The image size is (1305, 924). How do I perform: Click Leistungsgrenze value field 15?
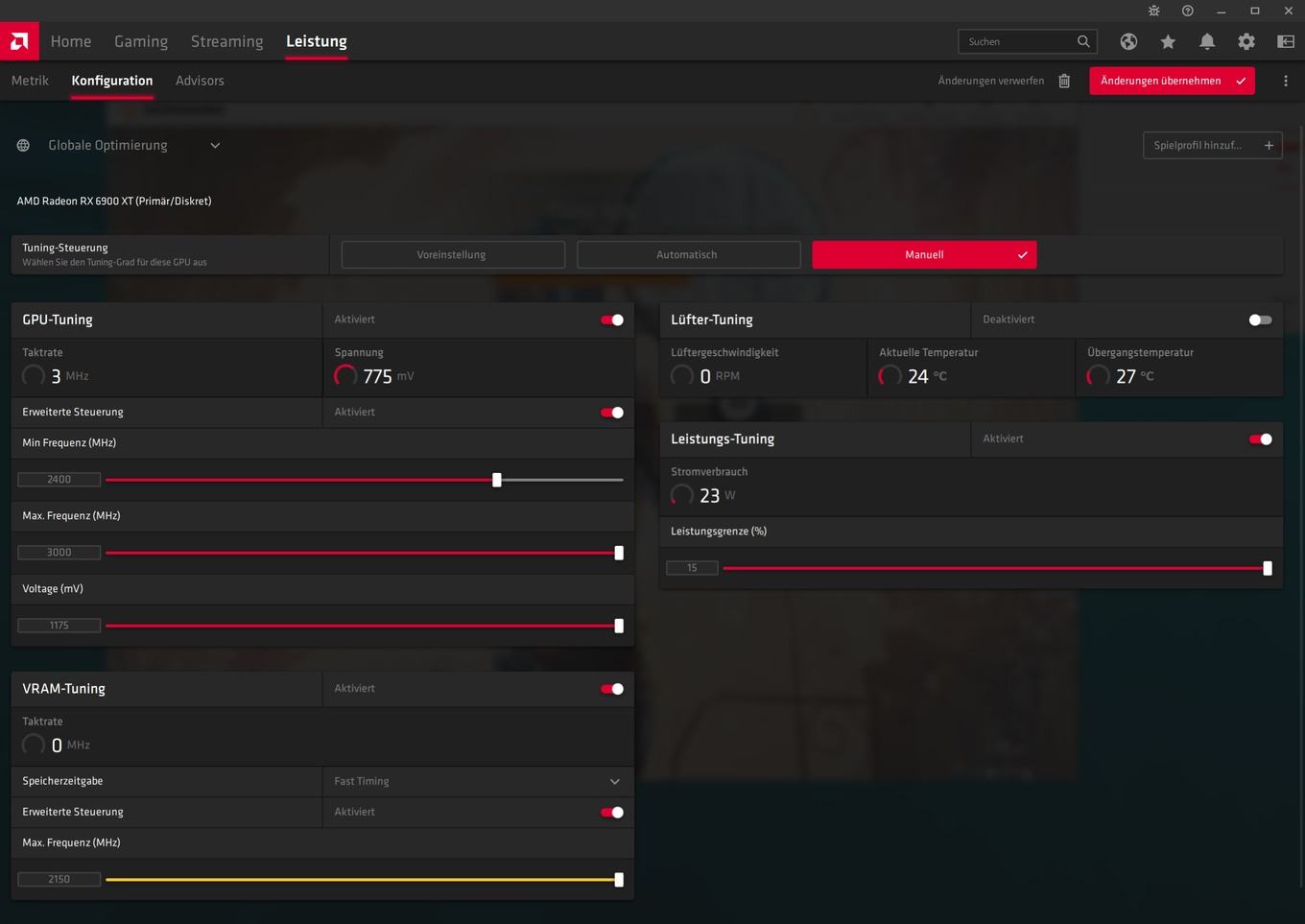(692, 568)
